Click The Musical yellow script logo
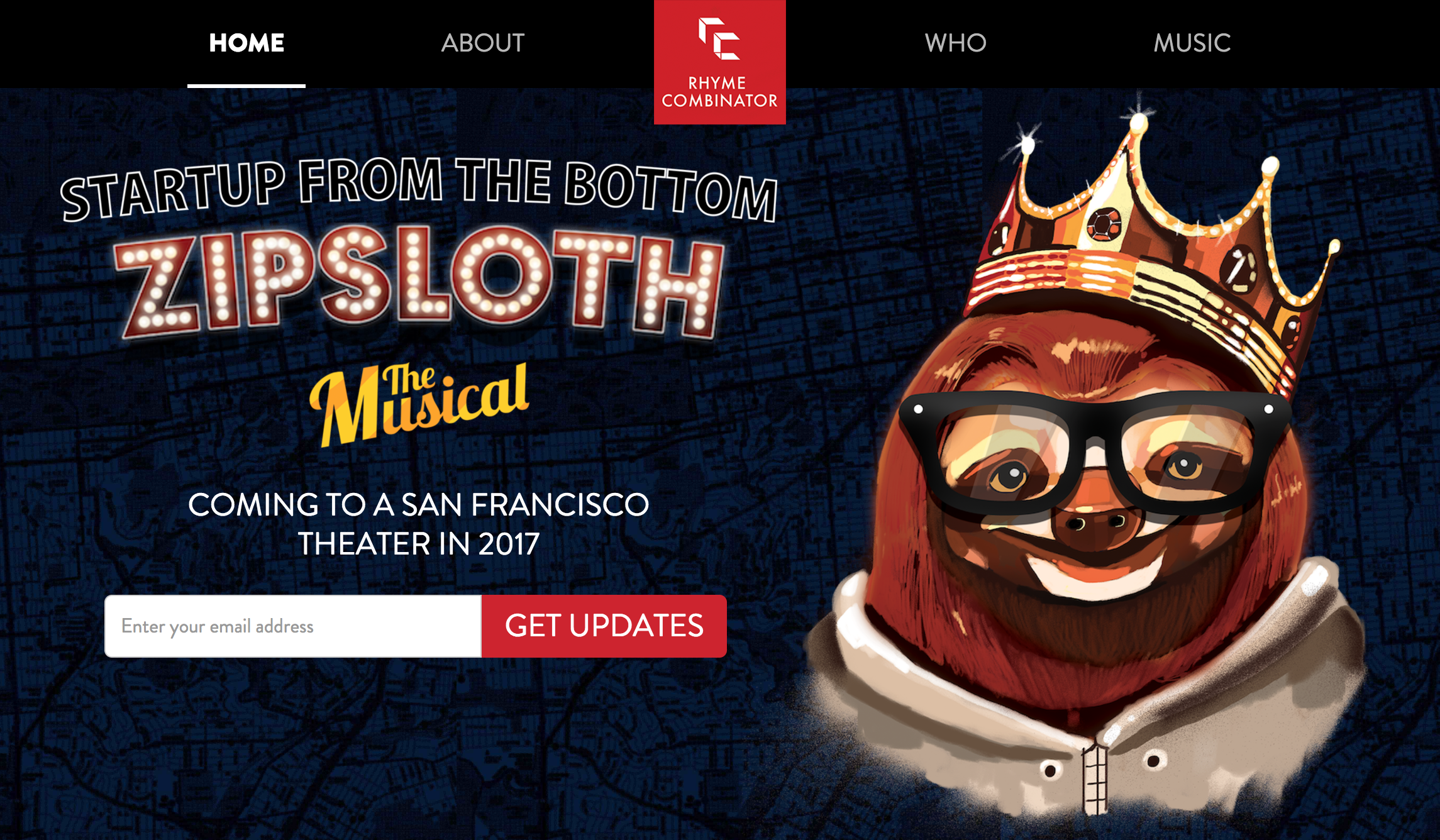 click(419, 404)
